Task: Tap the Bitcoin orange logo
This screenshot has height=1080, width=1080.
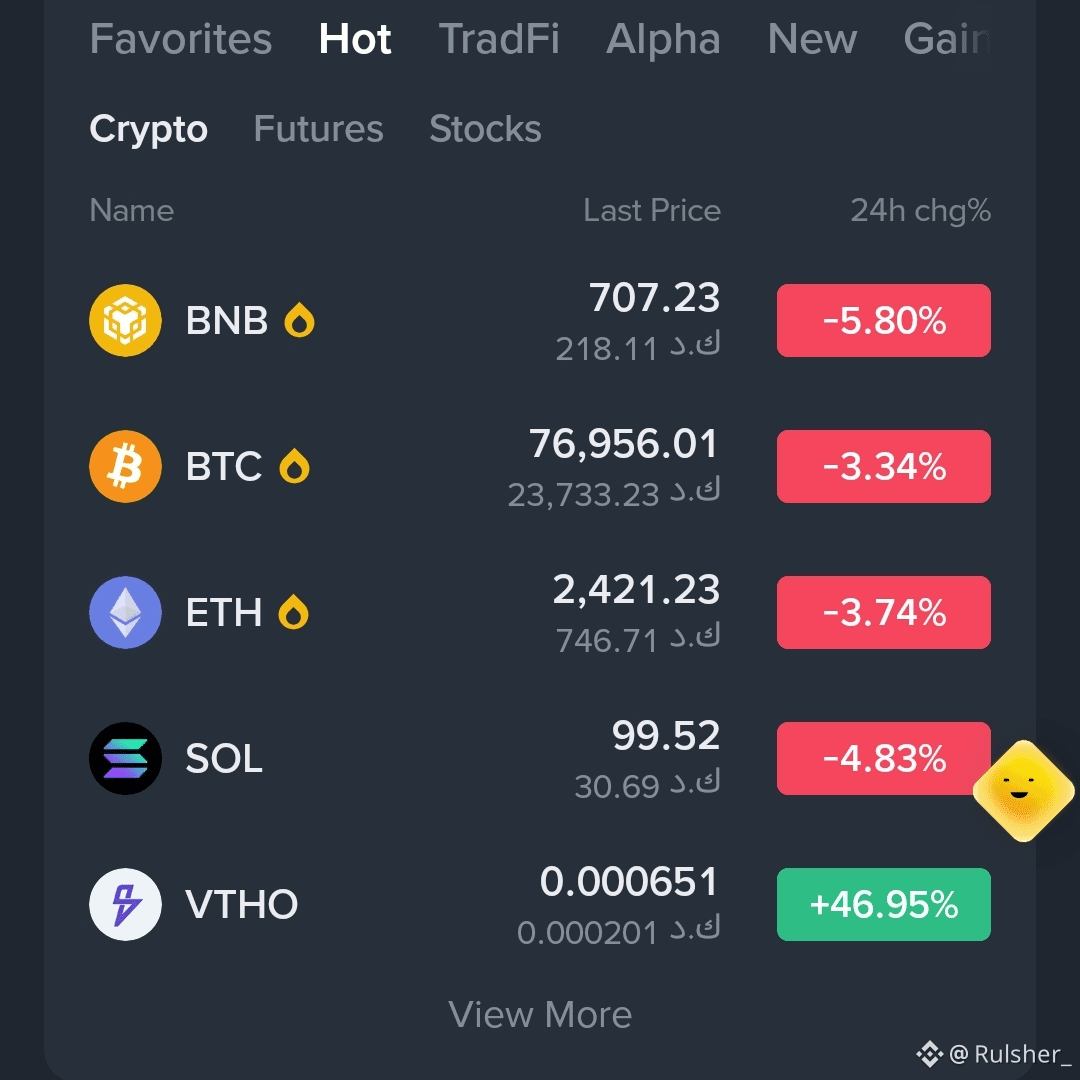Action: tap(125, 466)
